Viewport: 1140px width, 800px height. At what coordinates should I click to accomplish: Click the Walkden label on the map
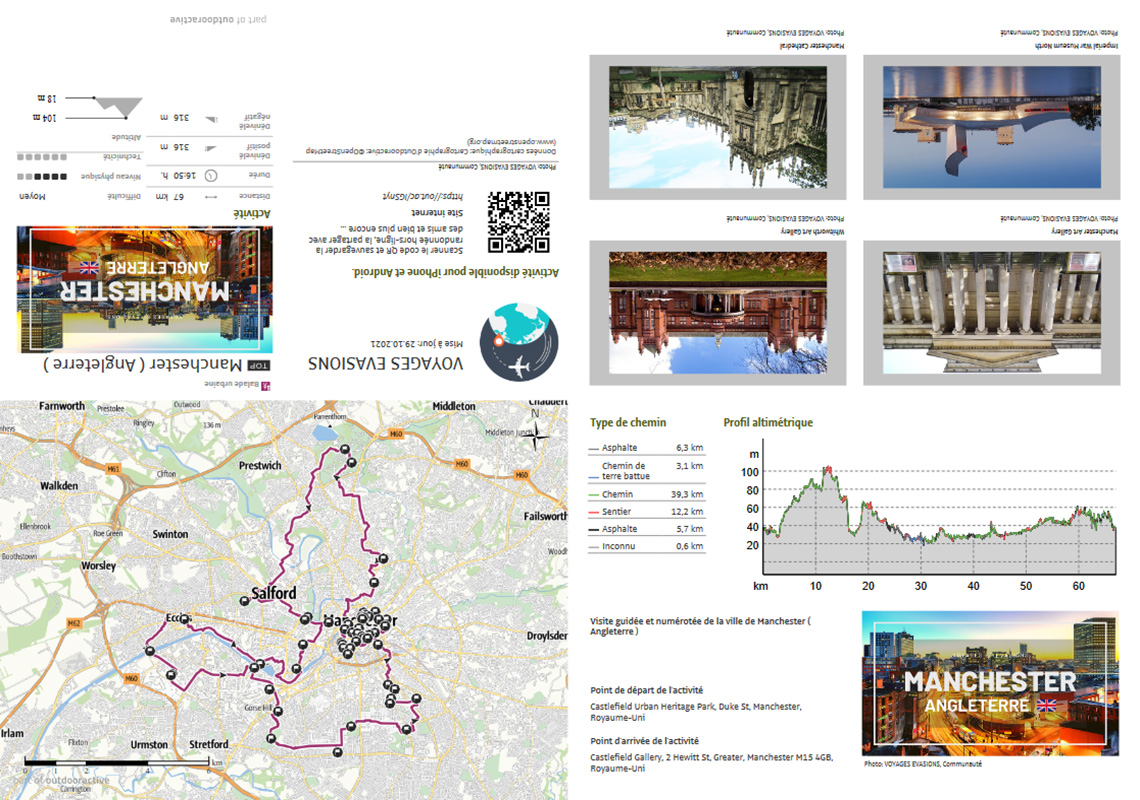pyautogui.click(x=59, y=485)
